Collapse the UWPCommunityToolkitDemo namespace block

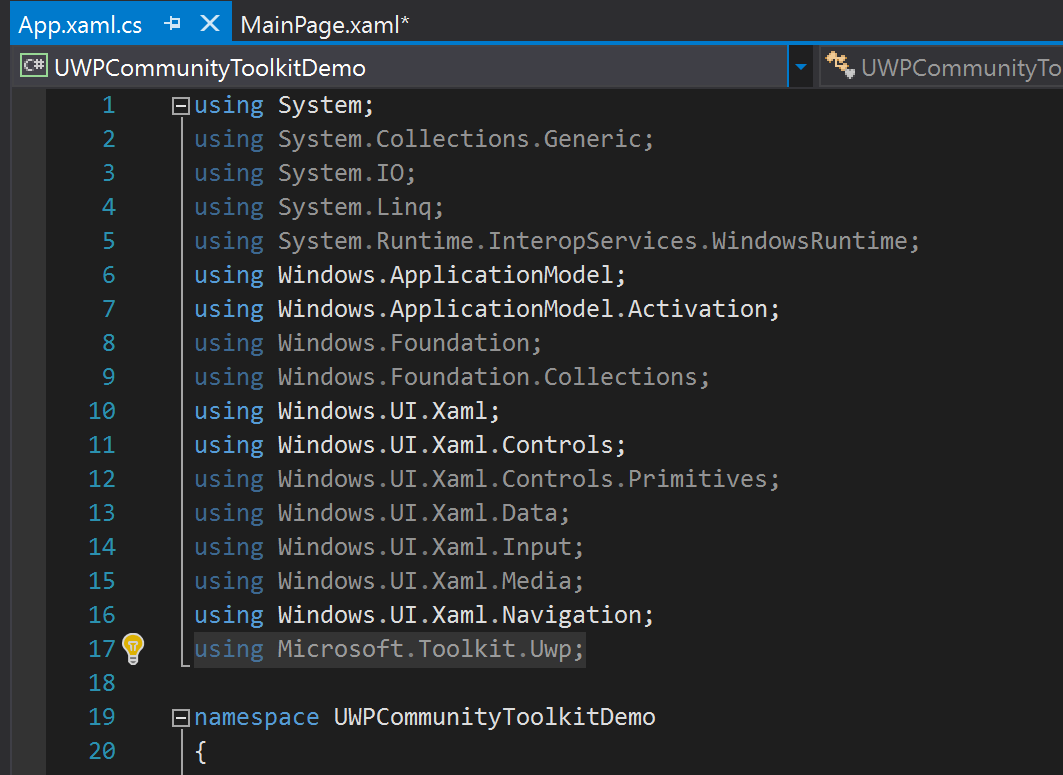179,716
